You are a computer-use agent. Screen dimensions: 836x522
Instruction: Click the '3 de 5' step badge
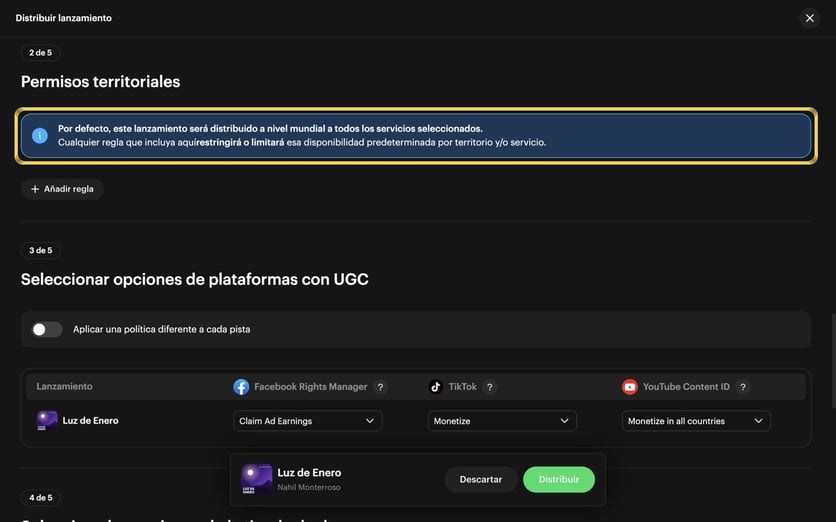point(41,250)
